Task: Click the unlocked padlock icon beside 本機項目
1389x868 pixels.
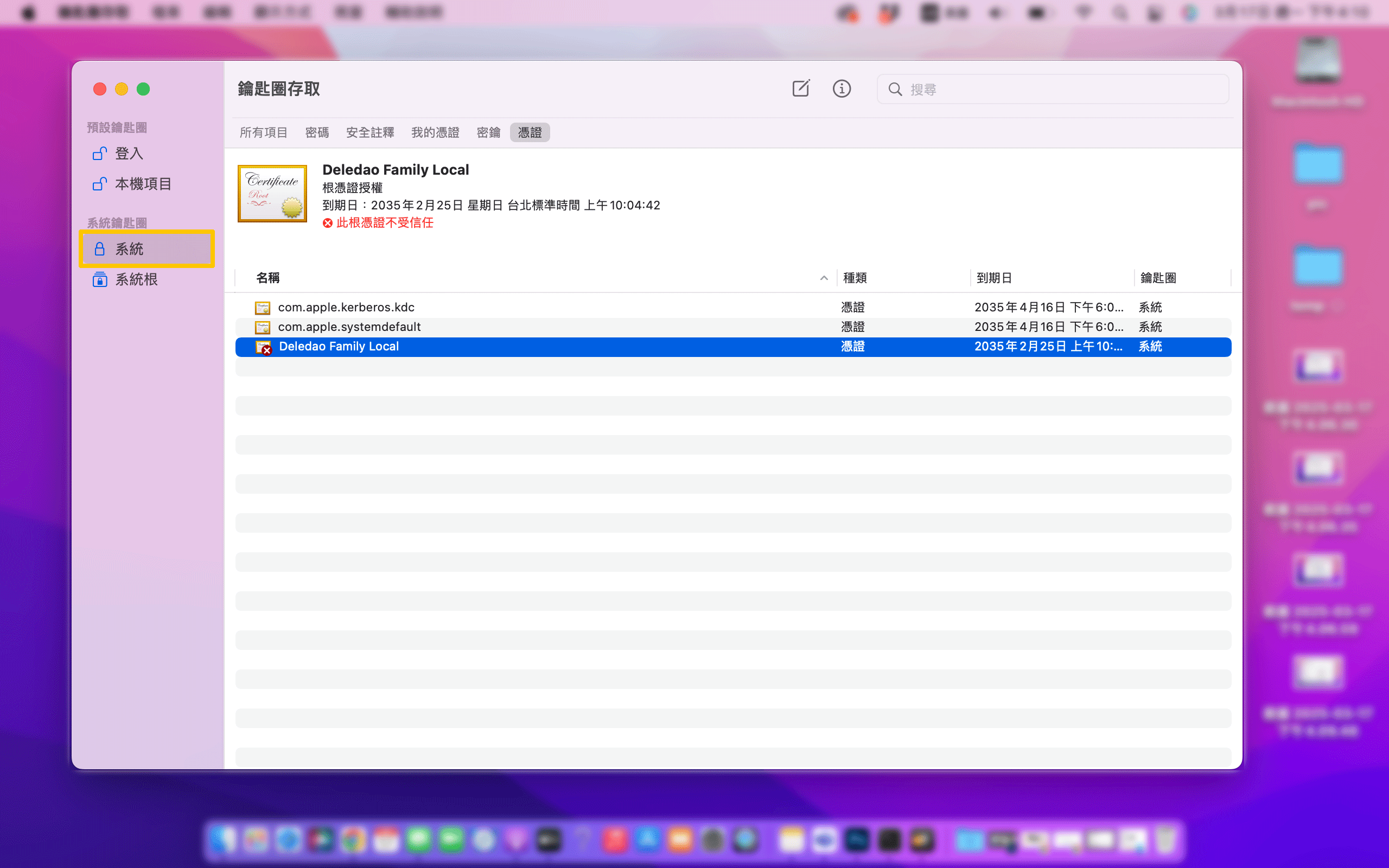Action: coord(99,183)
